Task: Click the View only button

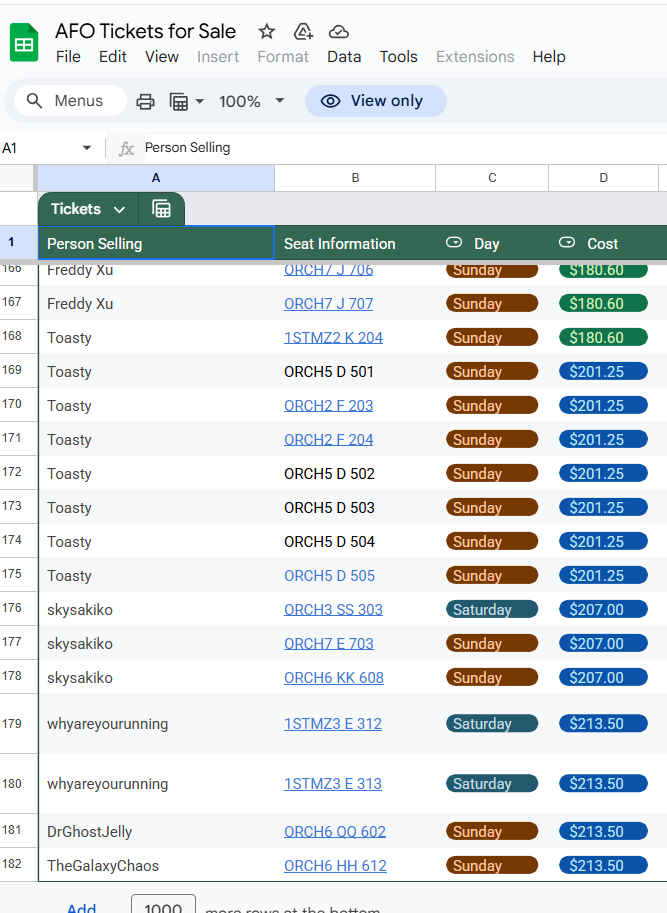Action: click(x=375, y=101)
